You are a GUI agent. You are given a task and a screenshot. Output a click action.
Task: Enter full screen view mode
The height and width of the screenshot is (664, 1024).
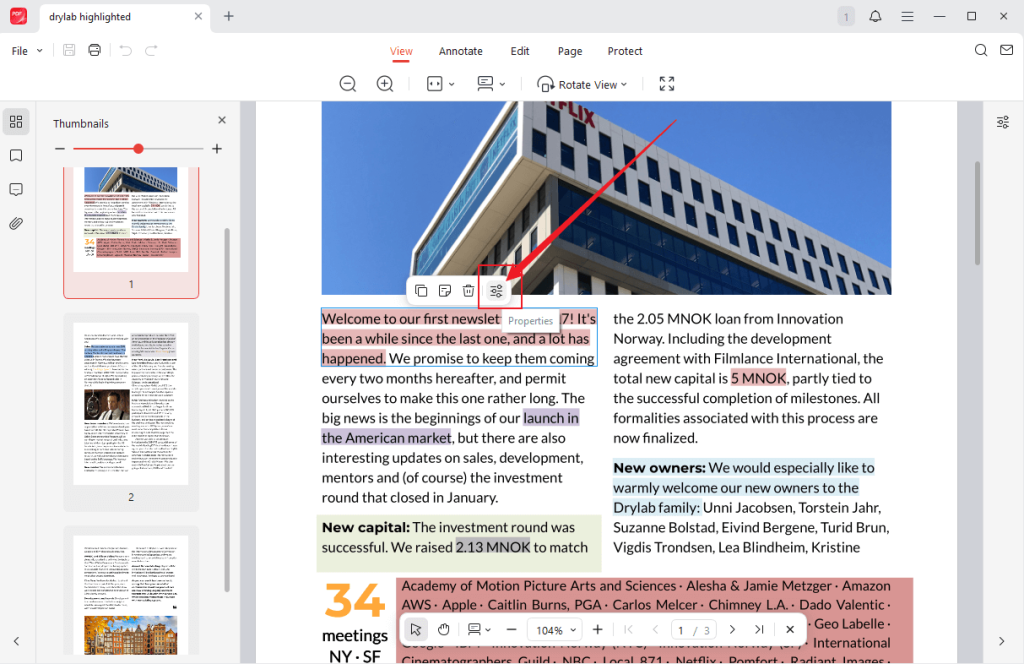click(x=666, y=84)
